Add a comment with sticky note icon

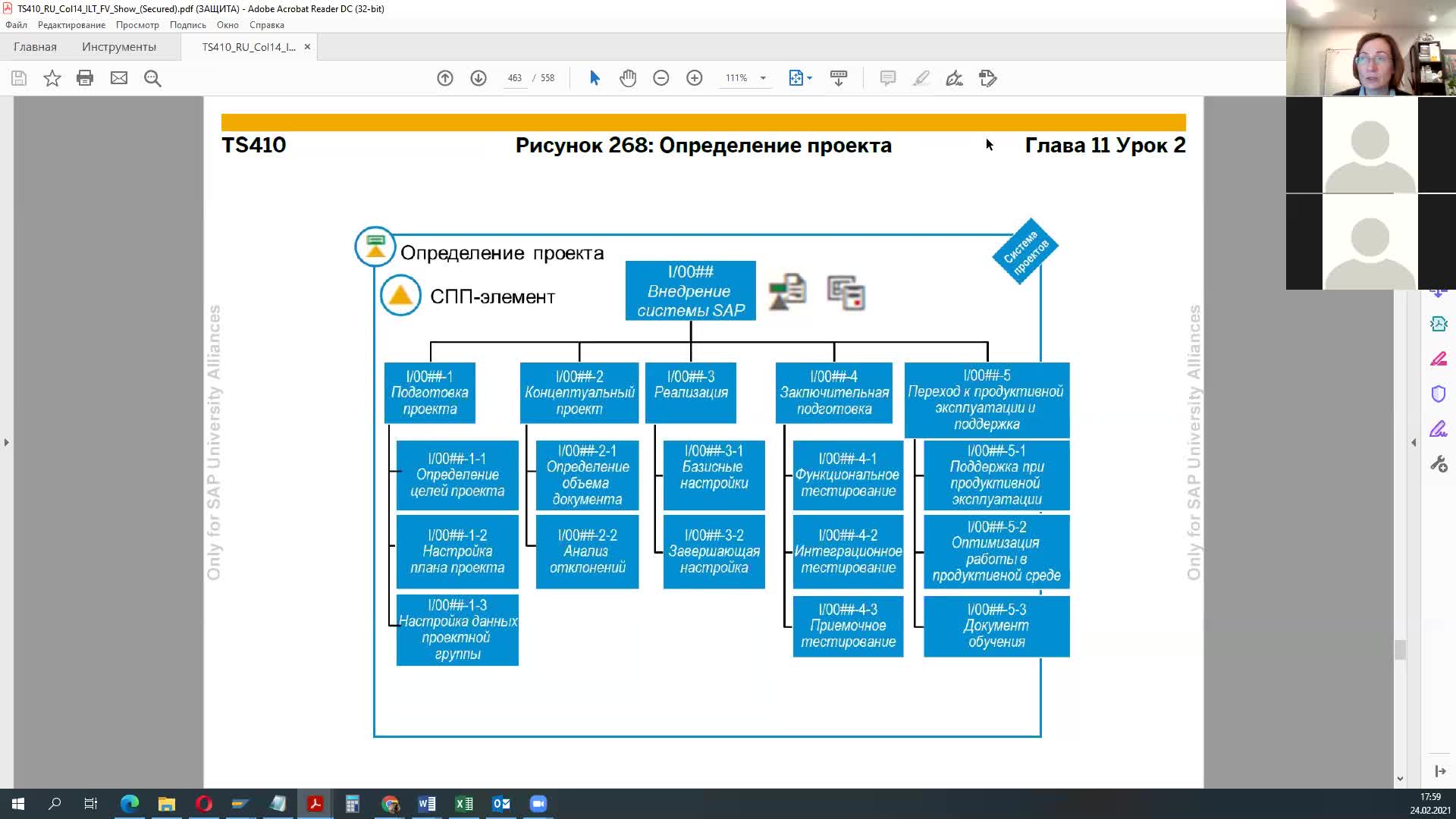pos(888,78)
